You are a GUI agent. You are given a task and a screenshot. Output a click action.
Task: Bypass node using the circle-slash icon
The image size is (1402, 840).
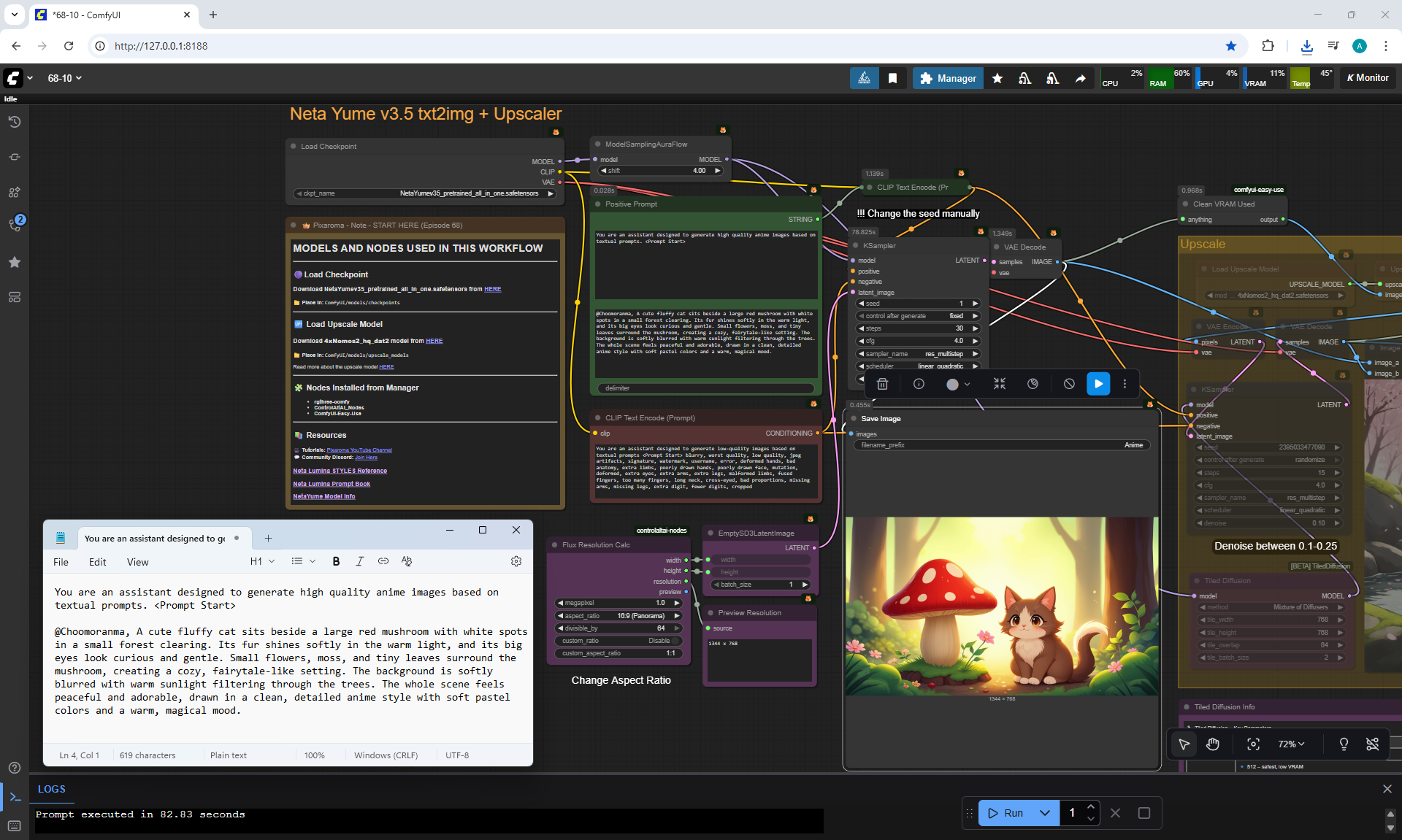(1069, 384)
